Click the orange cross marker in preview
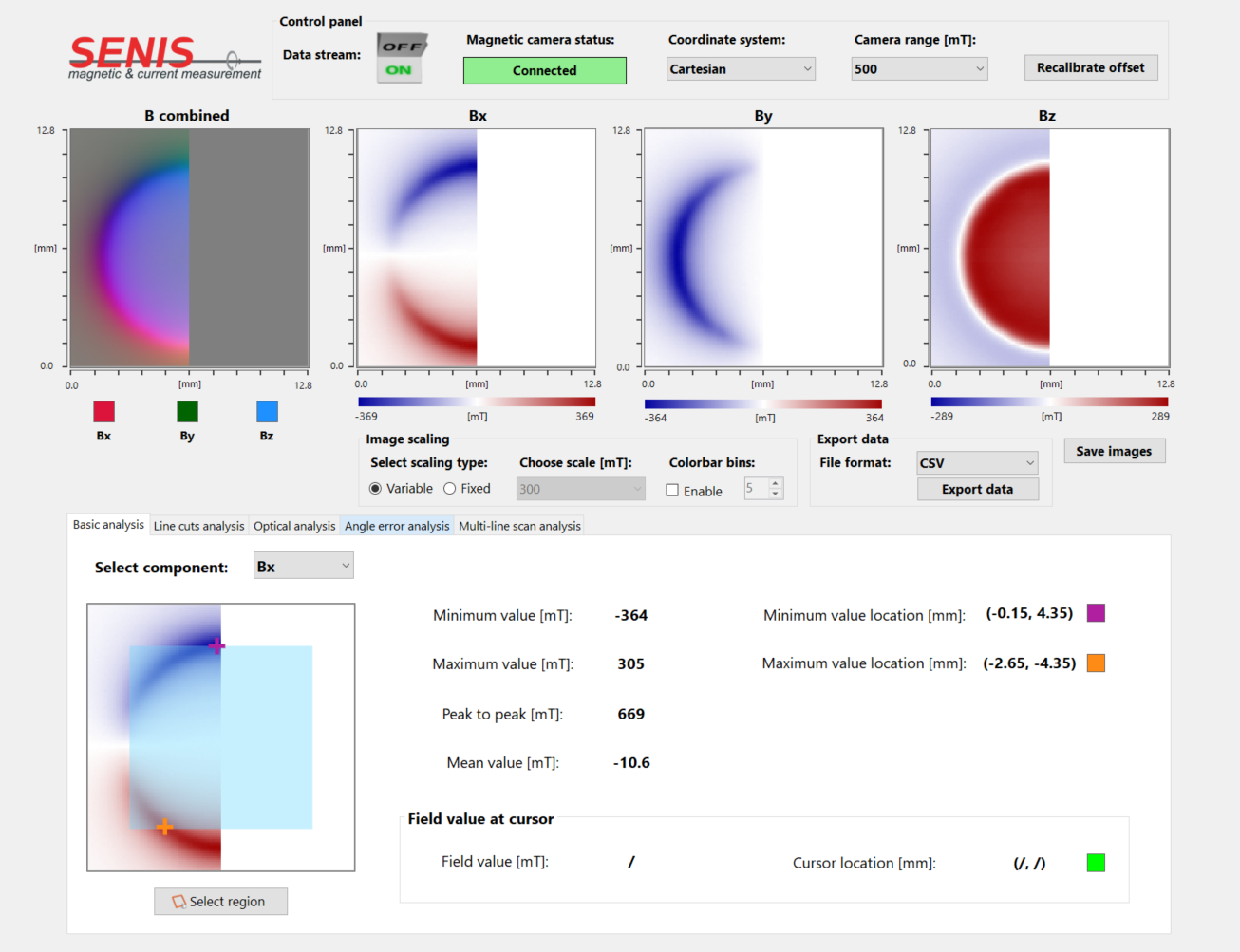1240x952 pixels. 164,827
